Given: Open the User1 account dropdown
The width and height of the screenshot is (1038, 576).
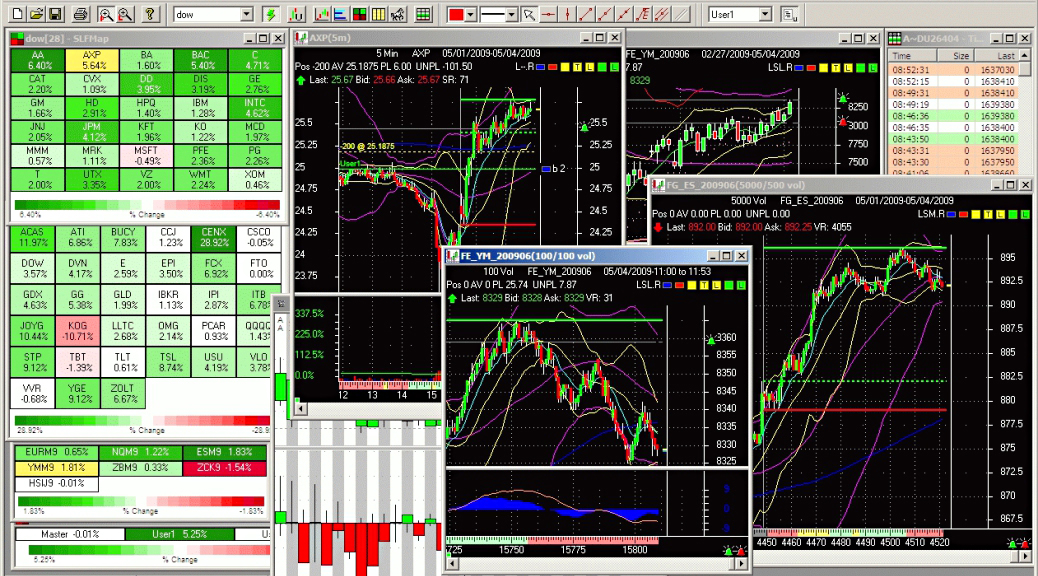Looking at the screenshot, I should pos(765,14).
